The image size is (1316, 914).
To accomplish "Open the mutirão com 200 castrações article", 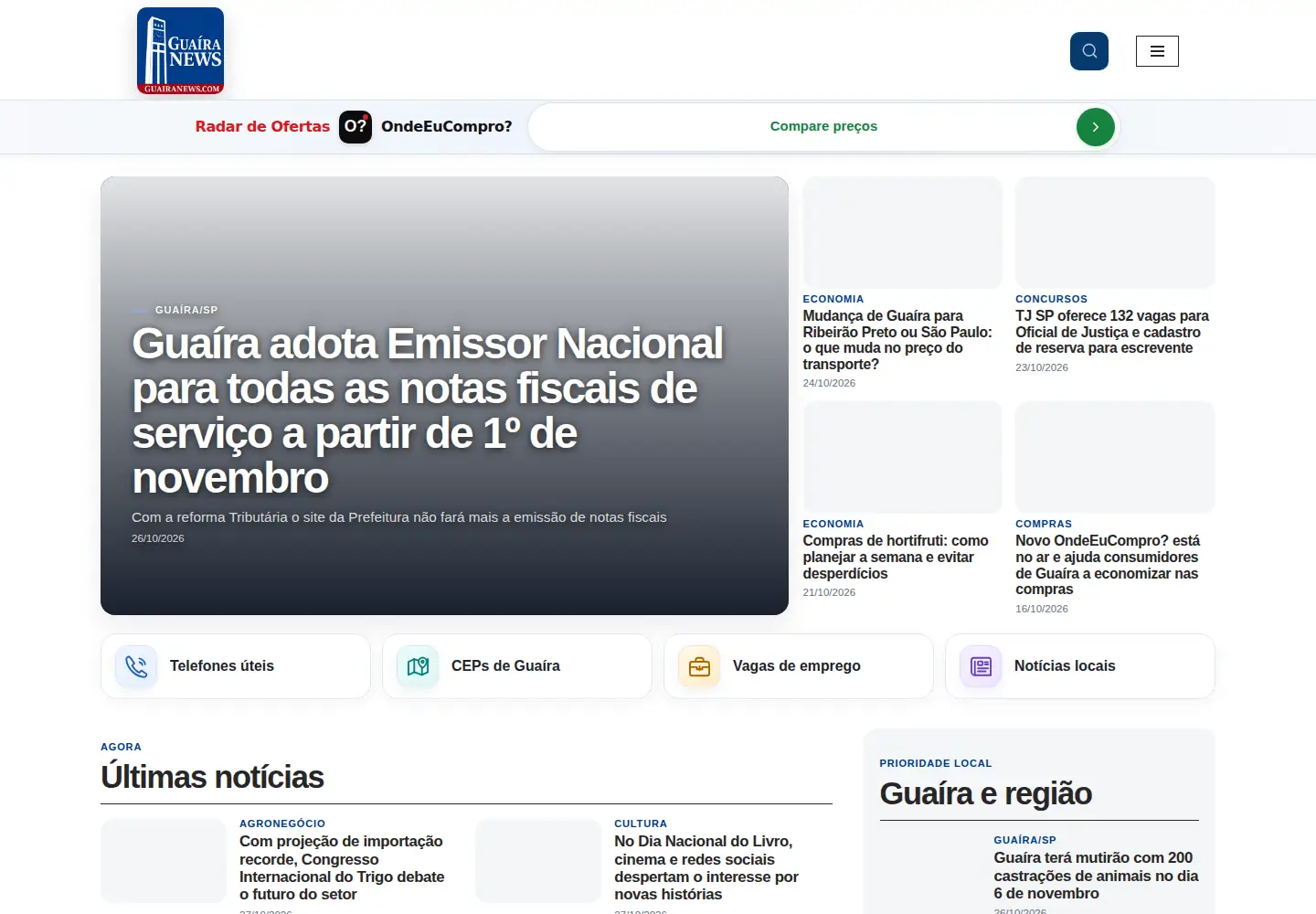I will [1096, 876].
